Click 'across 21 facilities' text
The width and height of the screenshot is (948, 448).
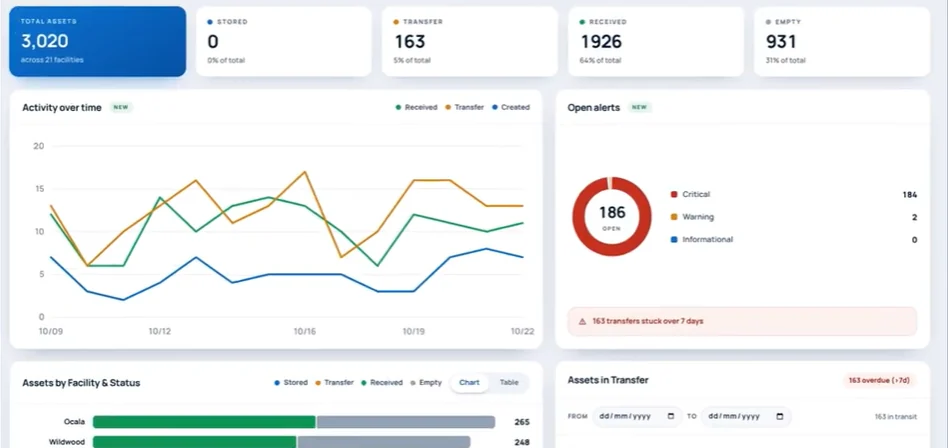52,60
